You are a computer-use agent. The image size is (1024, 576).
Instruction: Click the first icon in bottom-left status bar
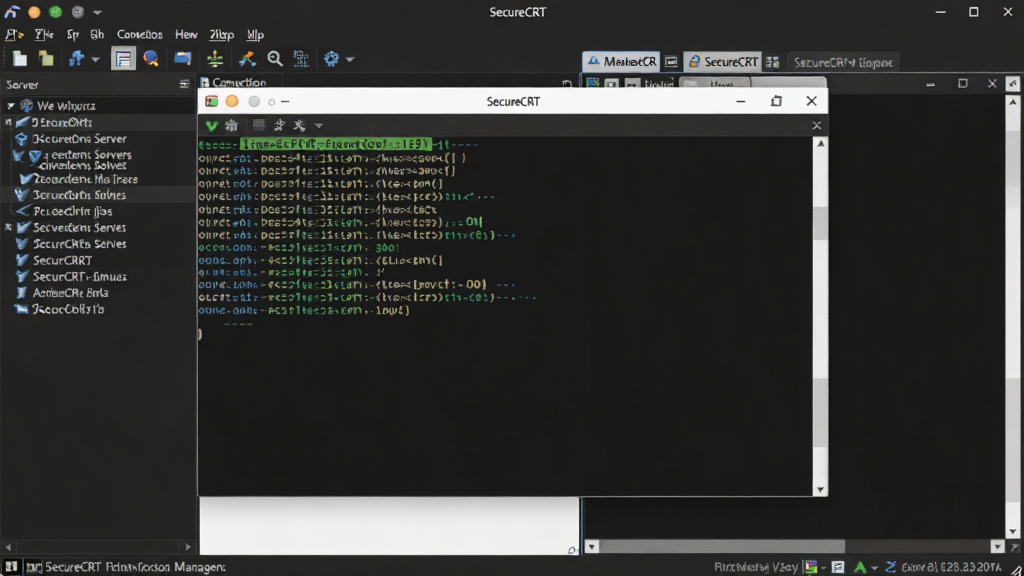[11, 567]
